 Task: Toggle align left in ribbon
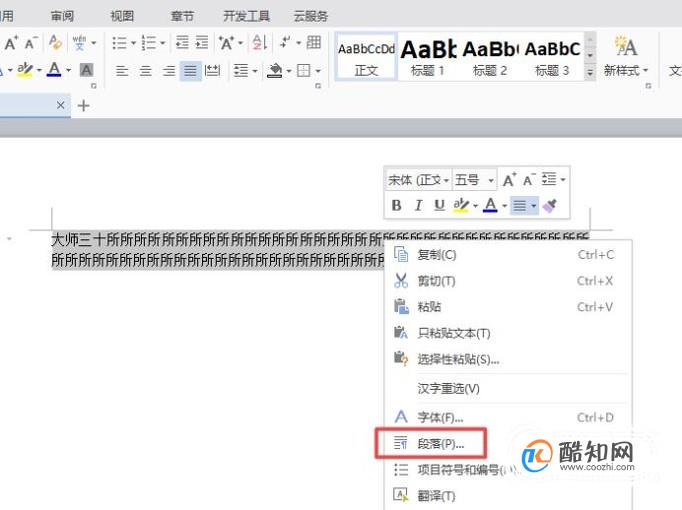pyautogui.click(x=122, y=70)
